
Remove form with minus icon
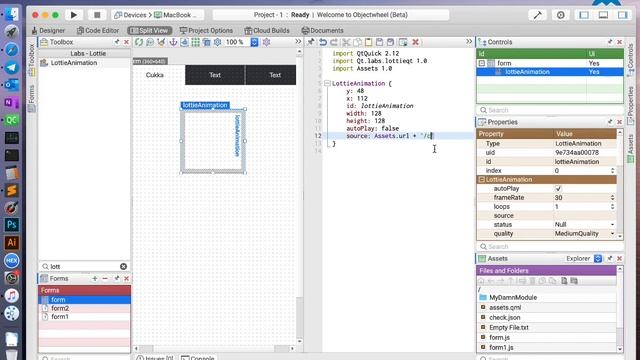point(105,278)
